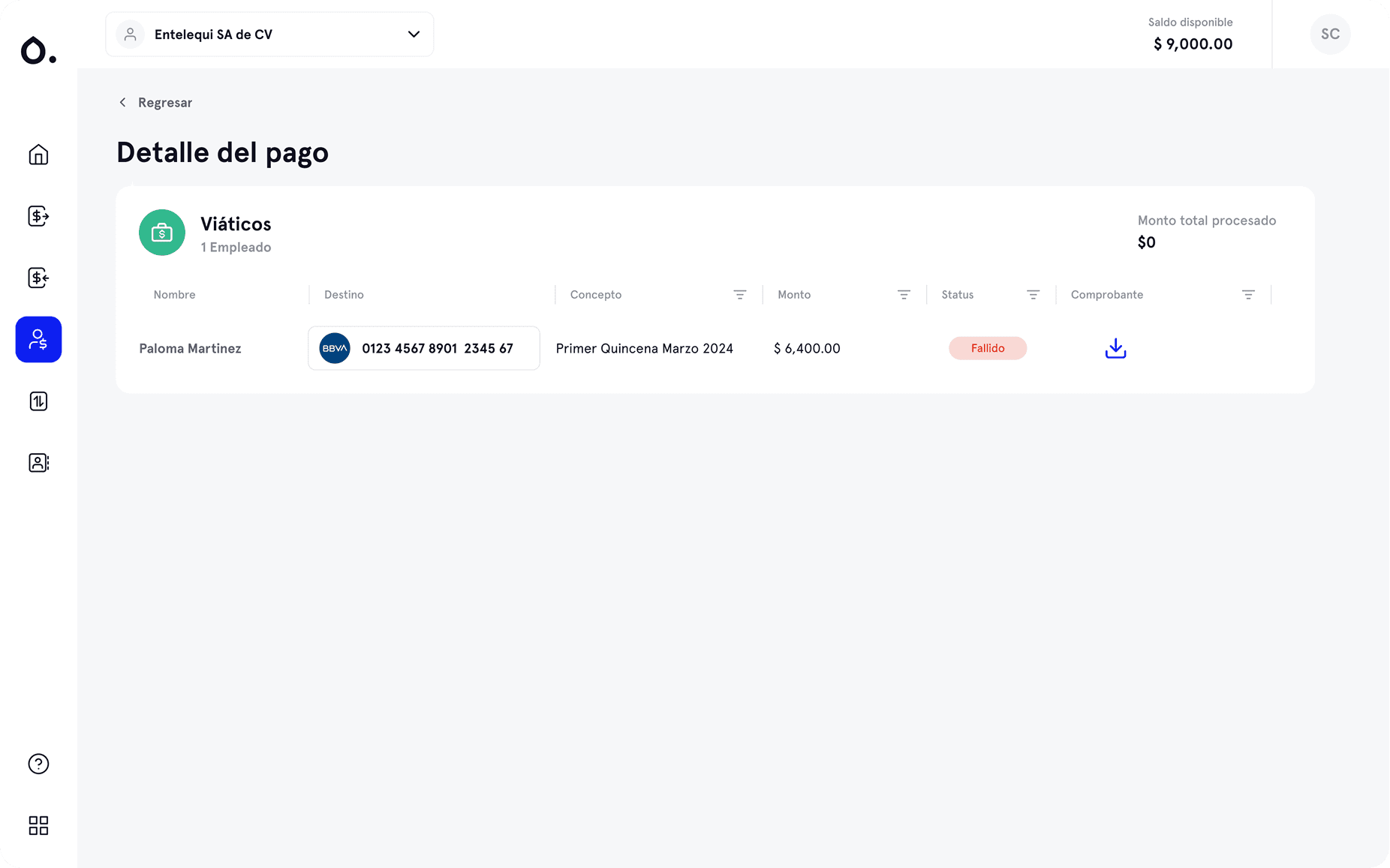Open the Concepto column filter

tap(740, 294)
